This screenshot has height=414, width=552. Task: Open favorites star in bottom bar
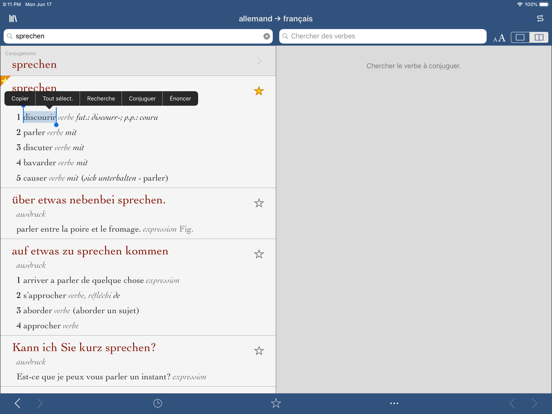(276, 403)
